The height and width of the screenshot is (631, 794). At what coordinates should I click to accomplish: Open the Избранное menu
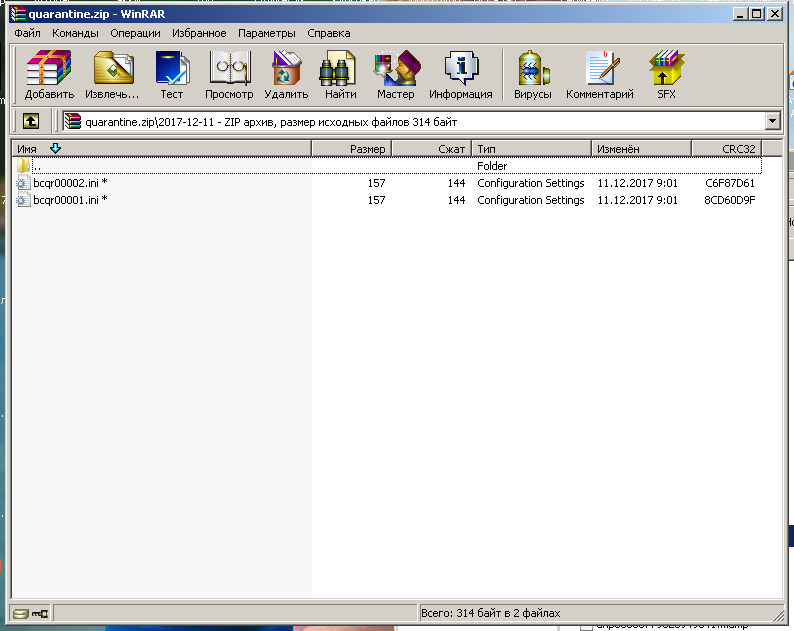pos(199,33)
